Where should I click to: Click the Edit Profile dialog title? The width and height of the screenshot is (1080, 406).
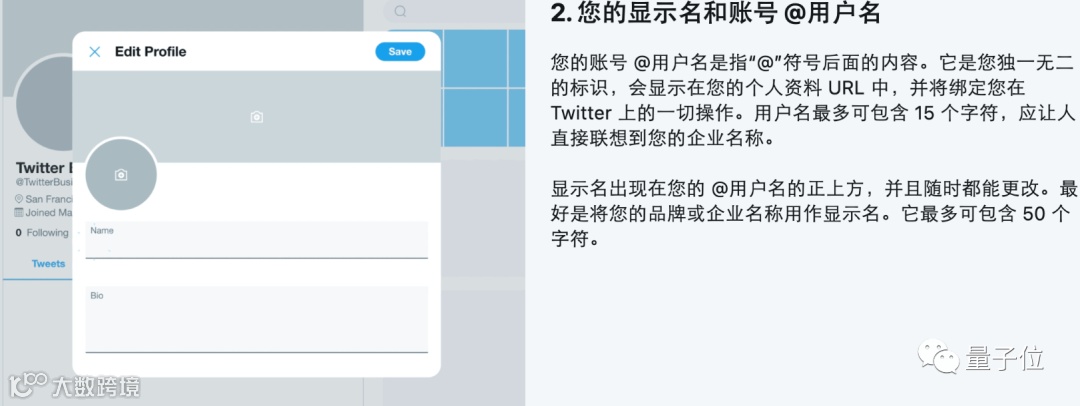(151, 52)
